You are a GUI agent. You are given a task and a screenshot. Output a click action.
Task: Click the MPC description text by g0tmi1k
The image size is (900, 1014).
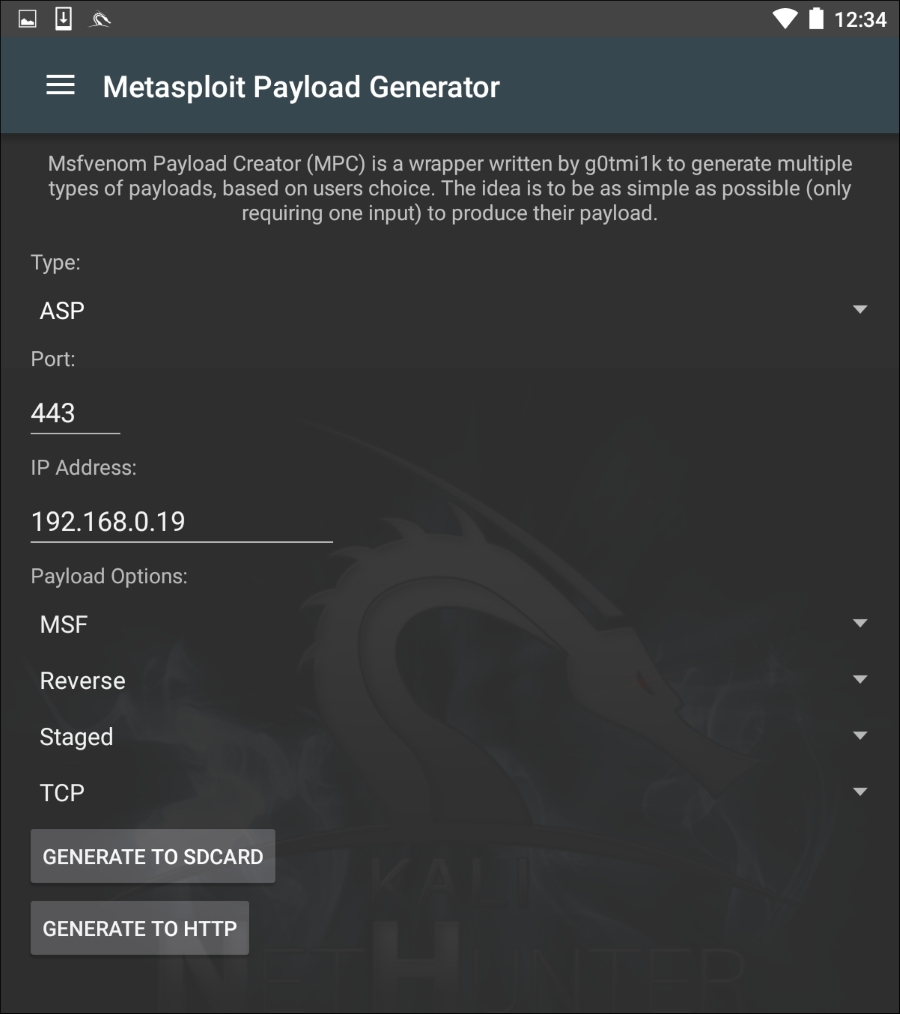[450, 187]
